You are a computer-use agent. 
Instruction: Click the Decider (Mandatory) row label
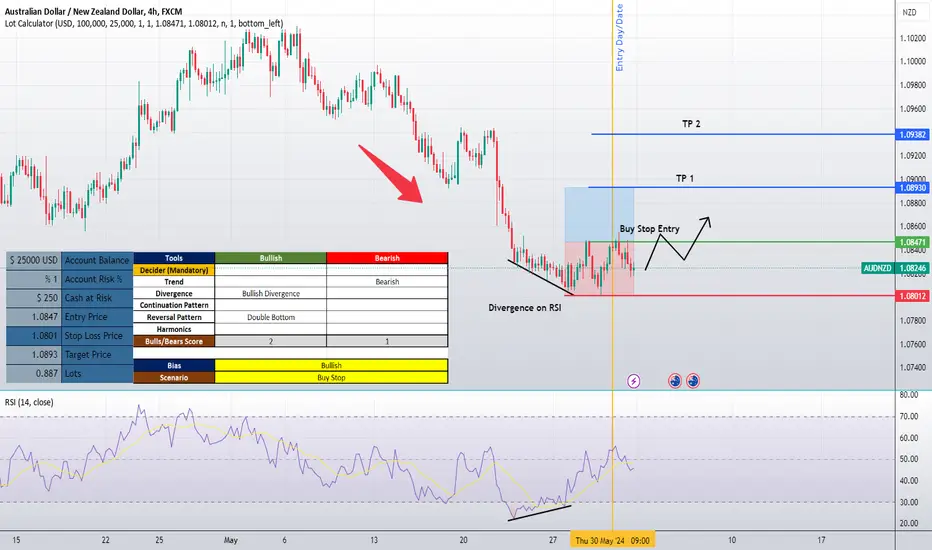coord(174,270)
